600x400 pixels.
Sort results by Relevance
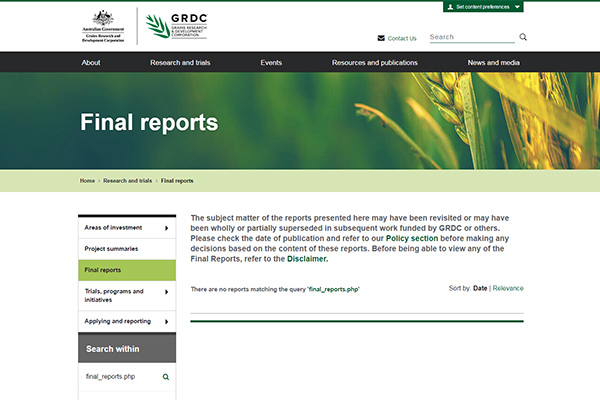click(508, 288)
